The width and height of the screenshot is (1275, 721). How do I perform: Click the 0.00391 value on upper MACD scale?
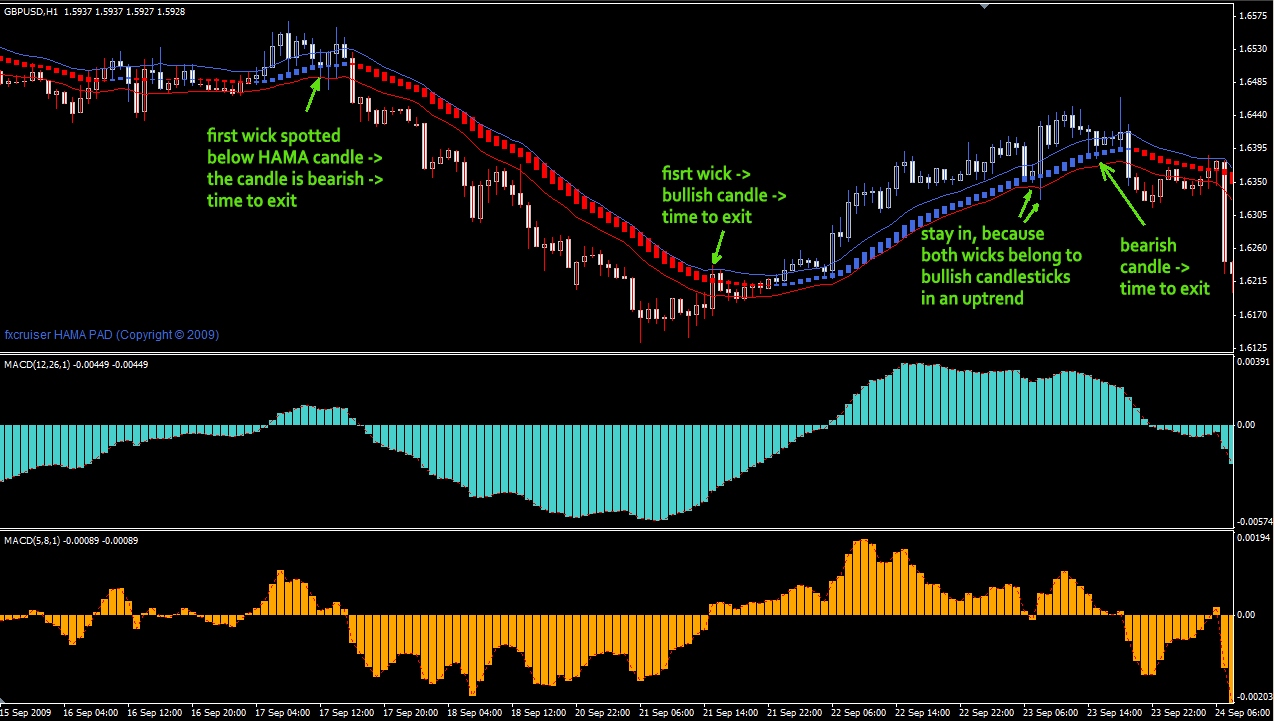pos(1254,362)
